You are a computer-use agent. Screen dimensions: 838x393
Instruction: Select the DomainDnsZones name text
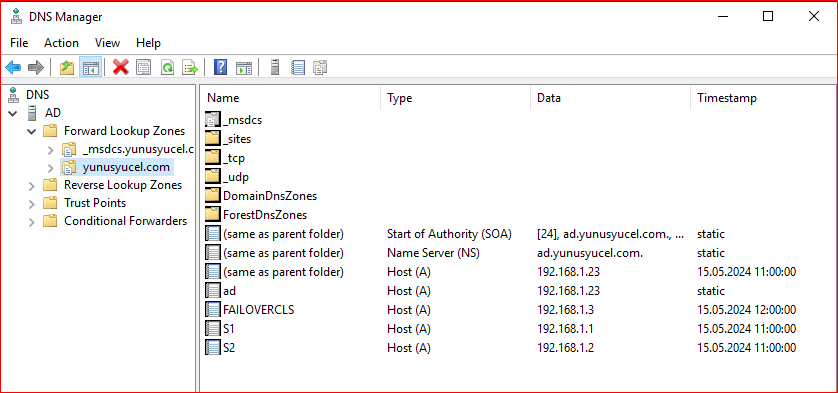pyautogui.click(x=270, y=196)
